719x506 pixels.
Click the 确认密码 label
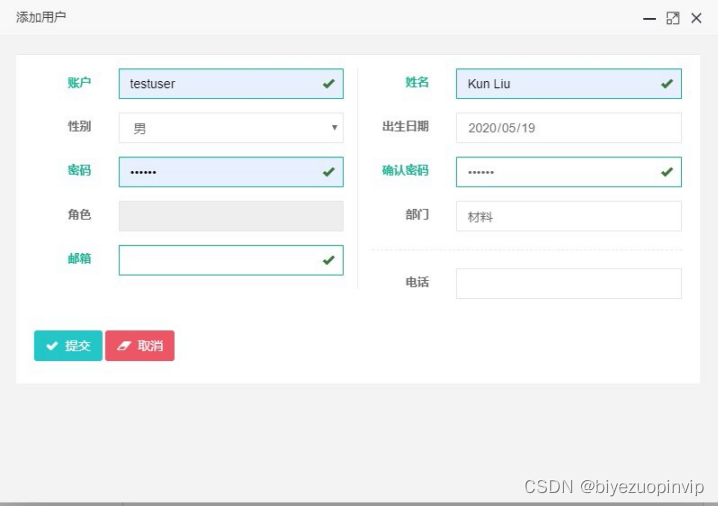(405, 171)
